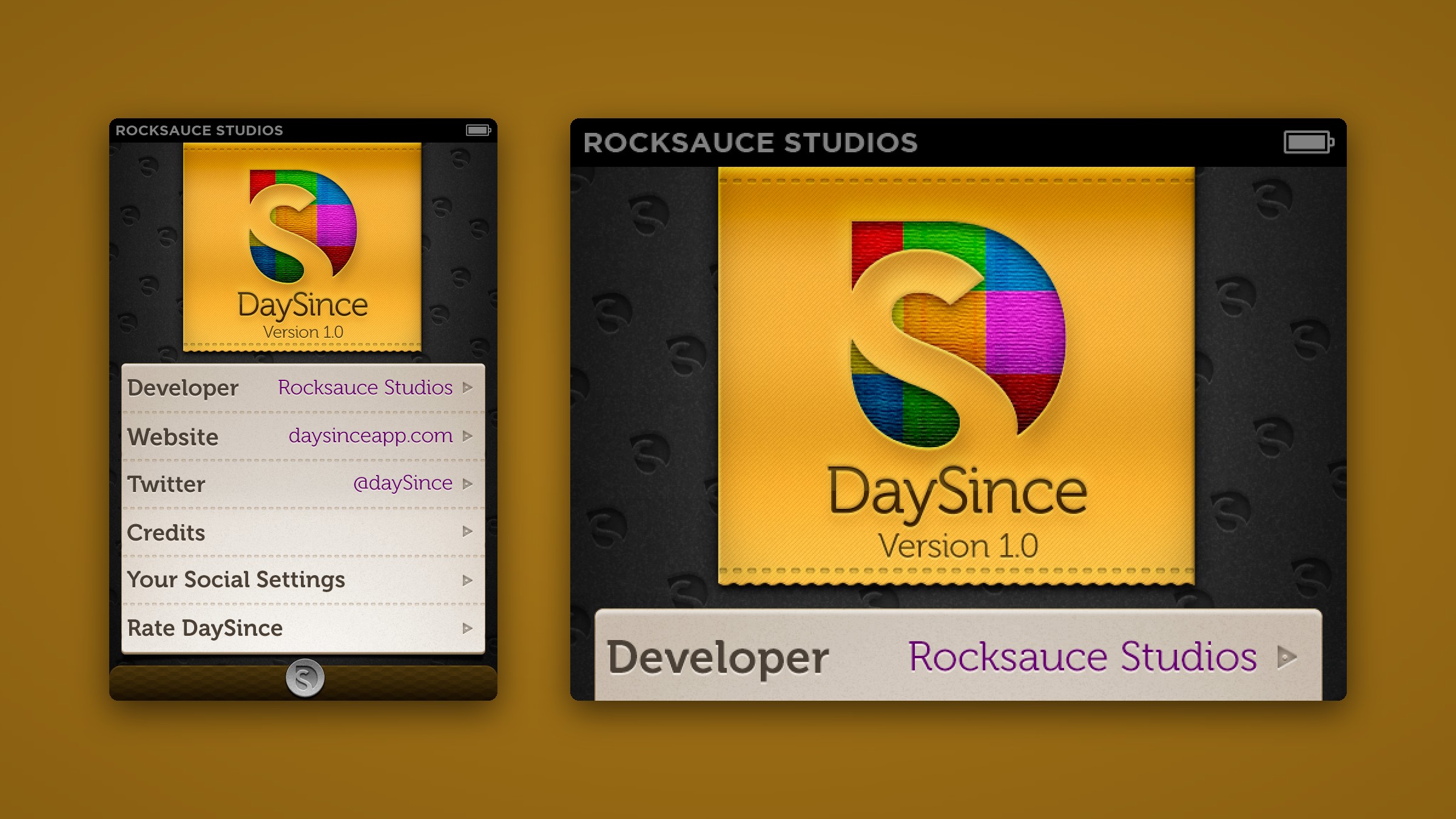Select the Rate DaySince row
This screenshot has height=819, width=1456.
click(303, 629)
